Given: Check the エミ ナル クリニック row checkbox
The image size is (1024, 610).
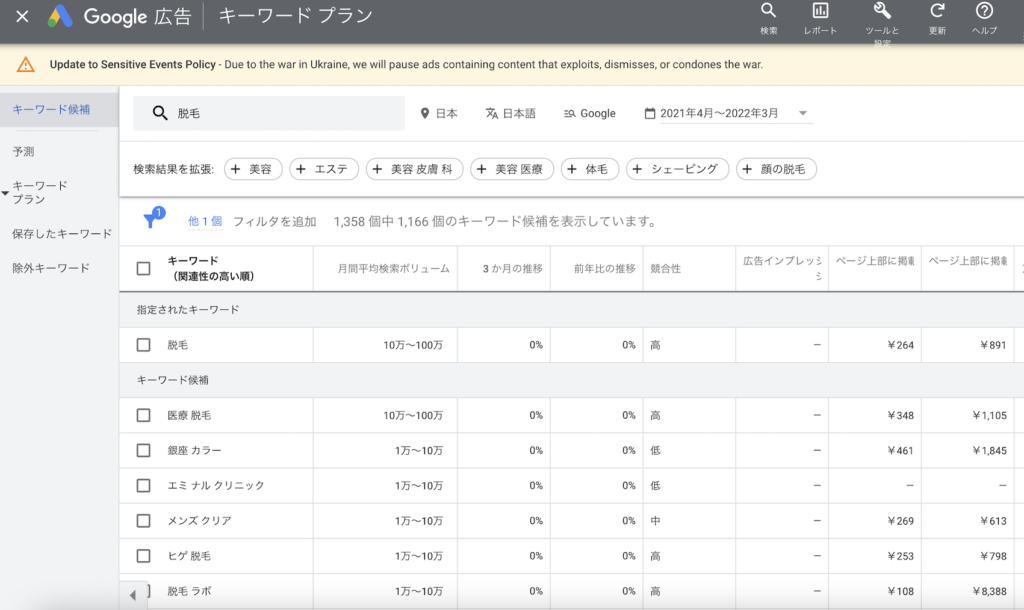Looking at the screenshot, I should point(144,486).
